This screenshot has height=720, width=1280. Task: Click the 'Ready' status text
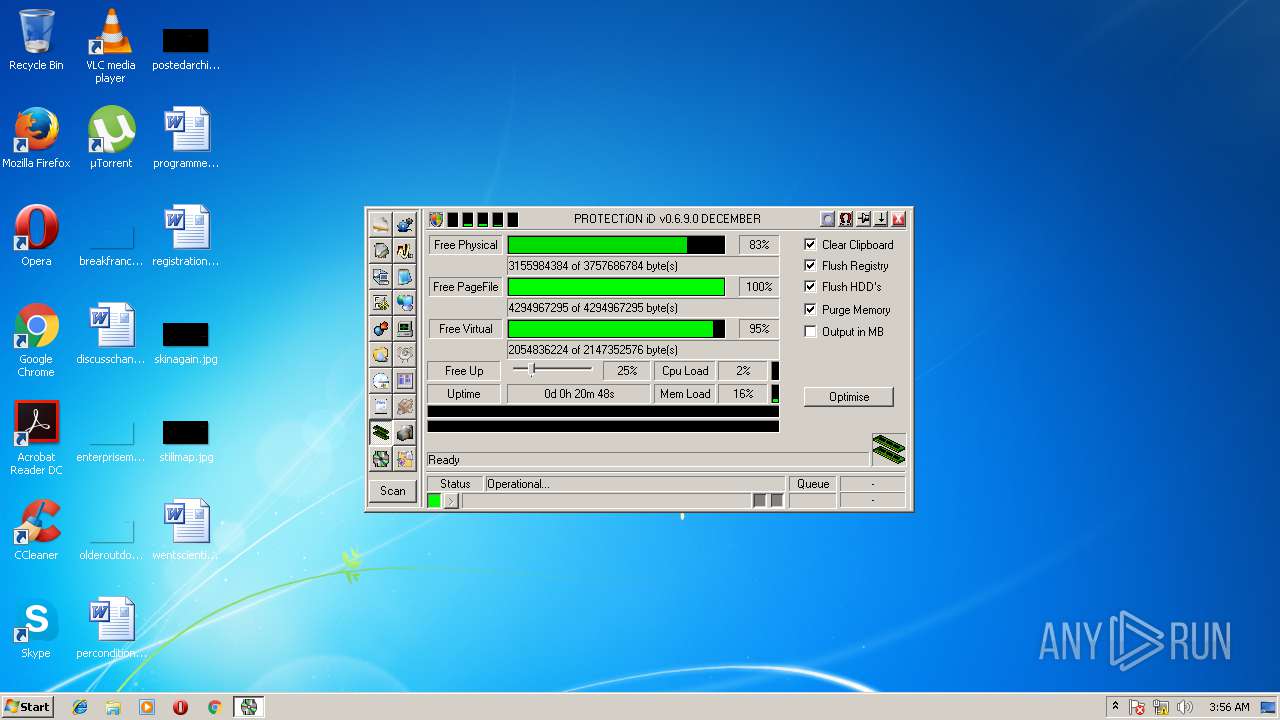(x=444, y=460)
